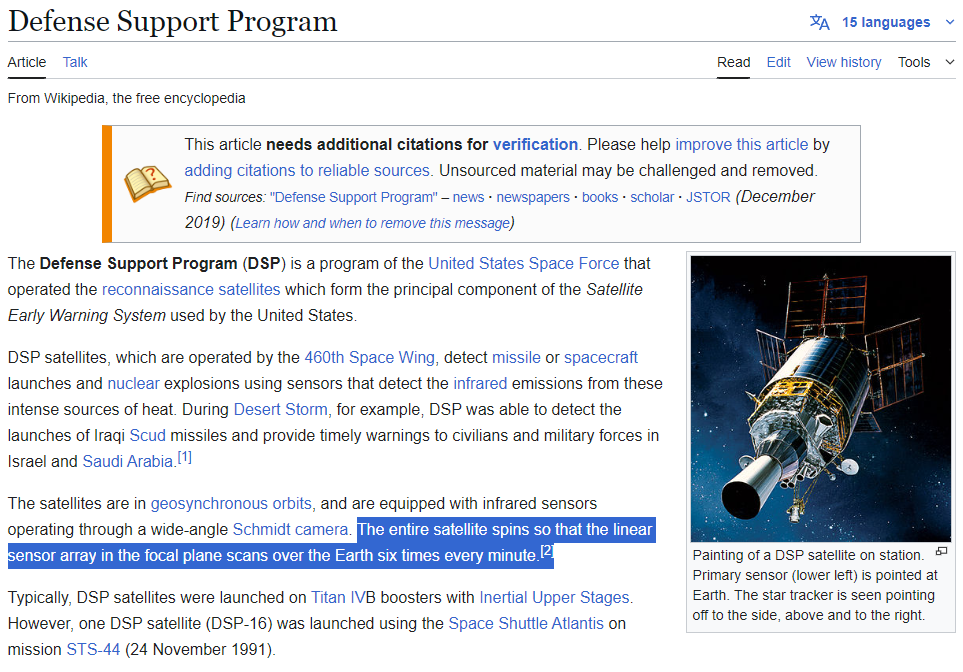Expand the Tools chevron arrow
Viewport: 963px width, 672px height.
click(949, 62)
